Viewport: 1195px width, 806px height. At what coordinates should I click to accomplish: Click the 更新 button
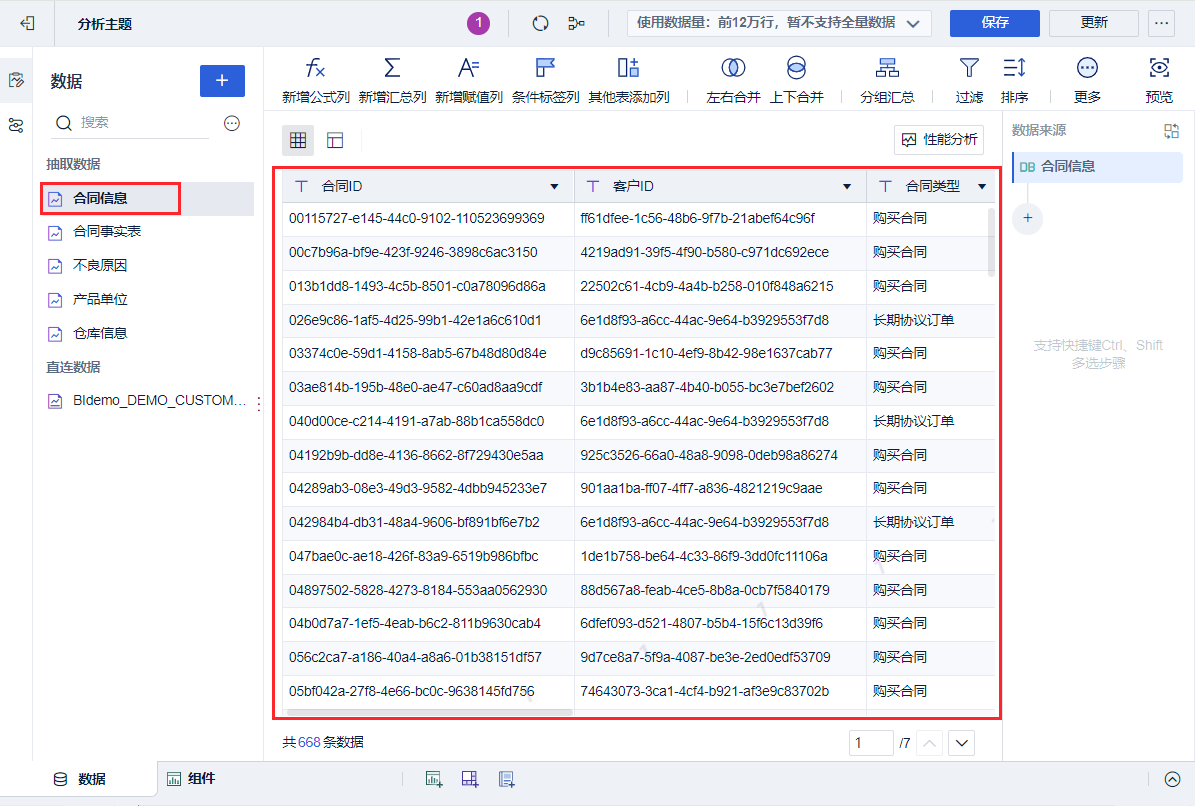pos(1094,23)
